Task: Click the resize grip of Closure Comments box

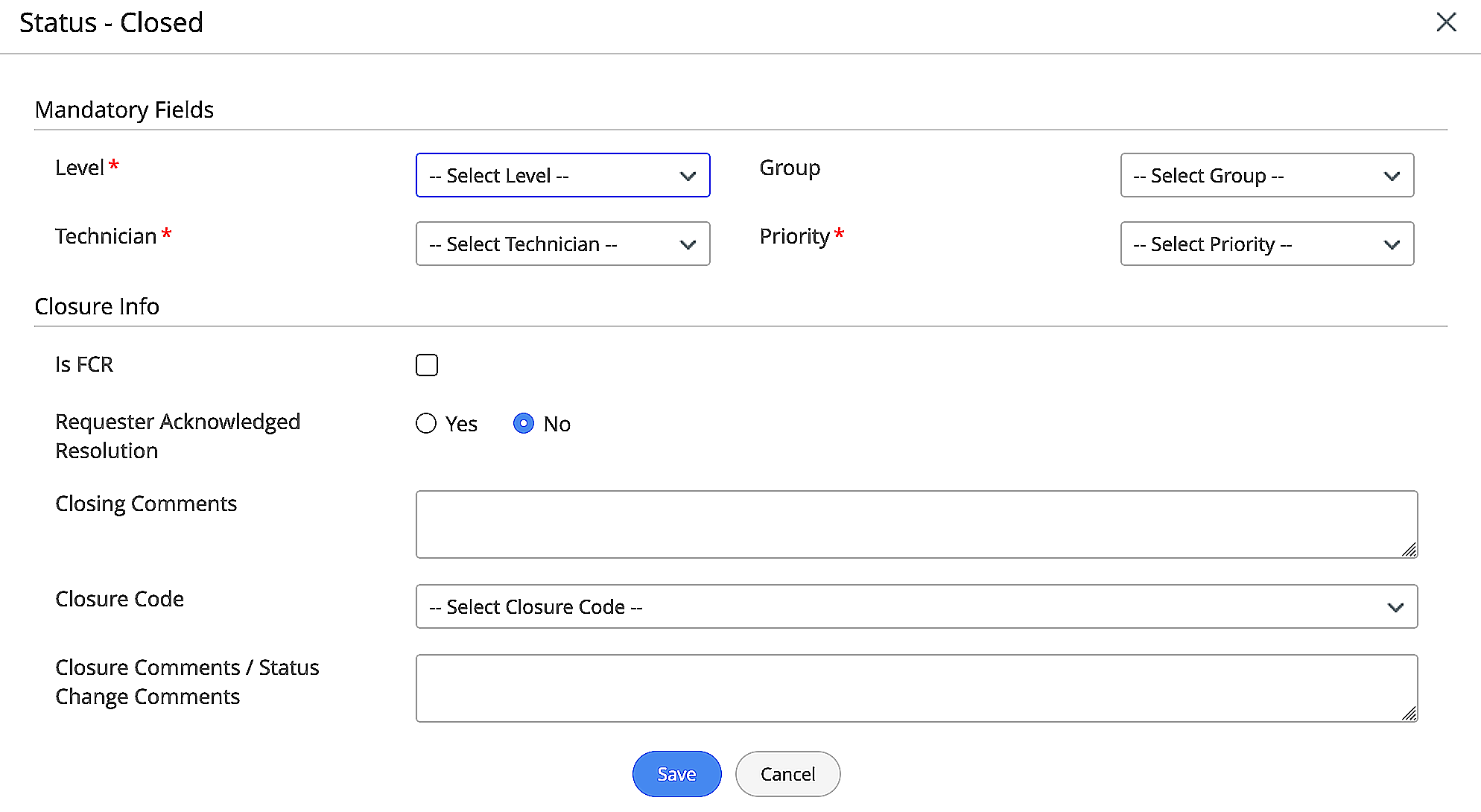Action: (x=1410, y=715)
